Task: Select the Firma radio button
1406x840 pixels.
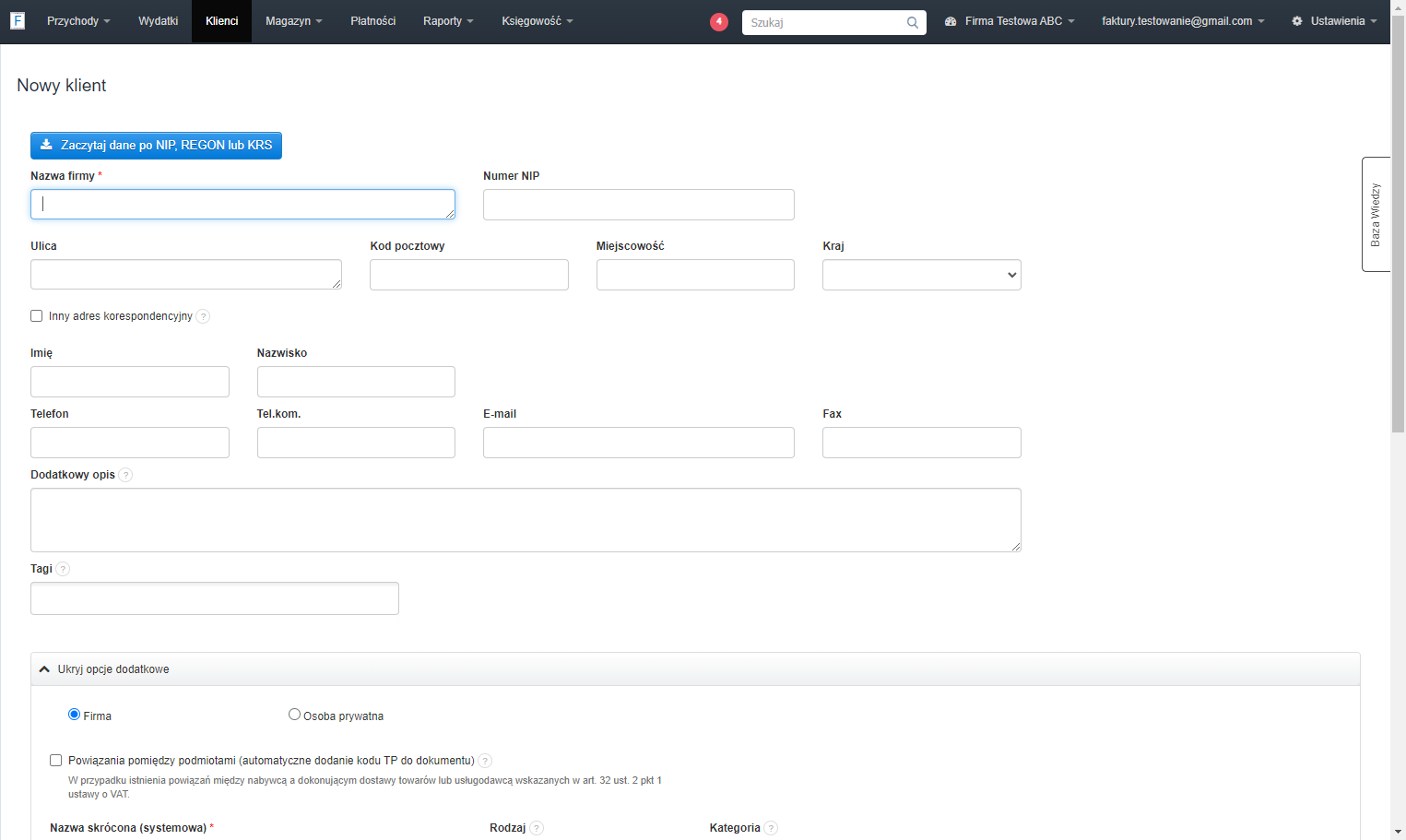Action: pyautogui.click(x=75, y=715)
